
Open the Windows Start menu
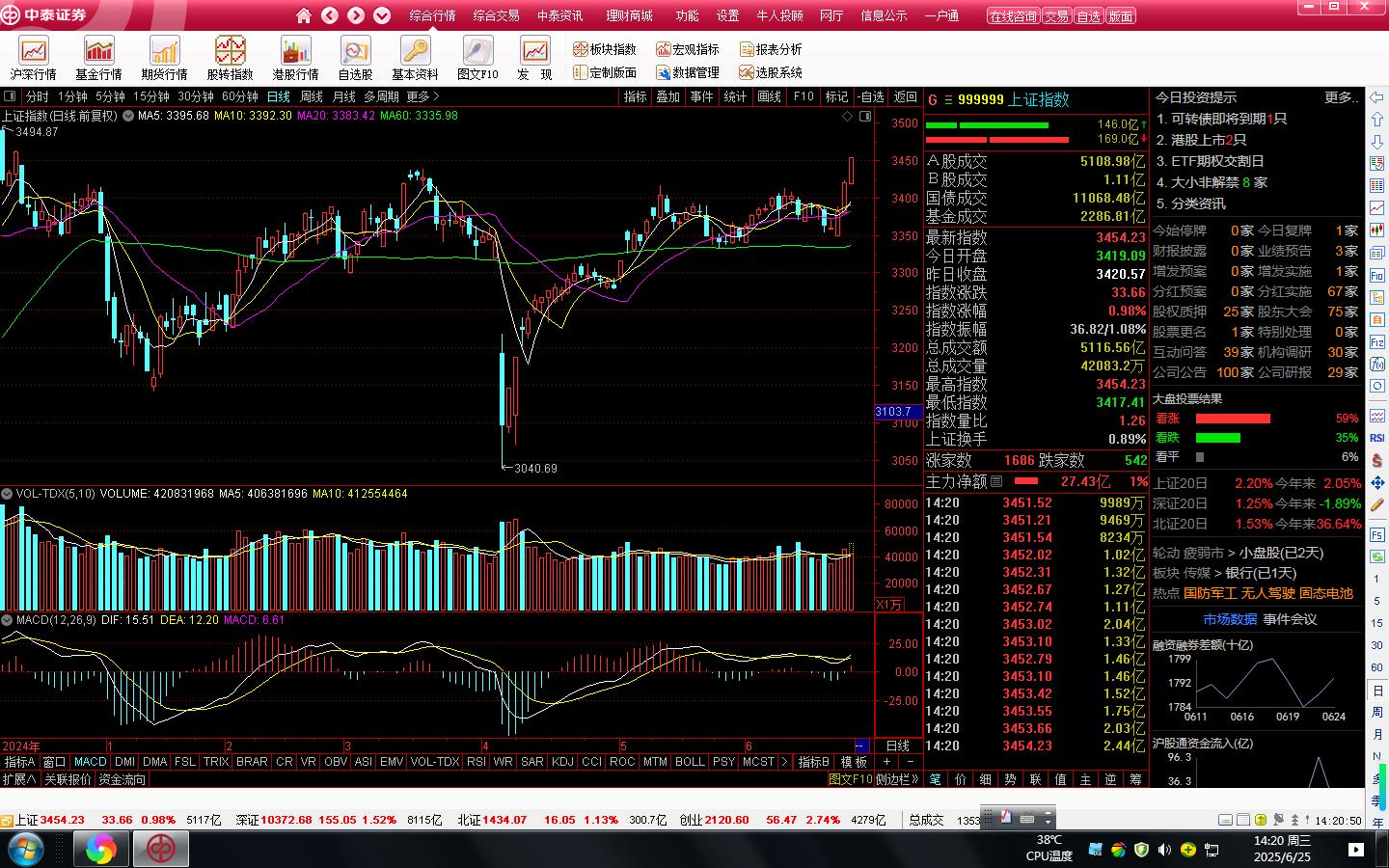[x=26, y=849]
